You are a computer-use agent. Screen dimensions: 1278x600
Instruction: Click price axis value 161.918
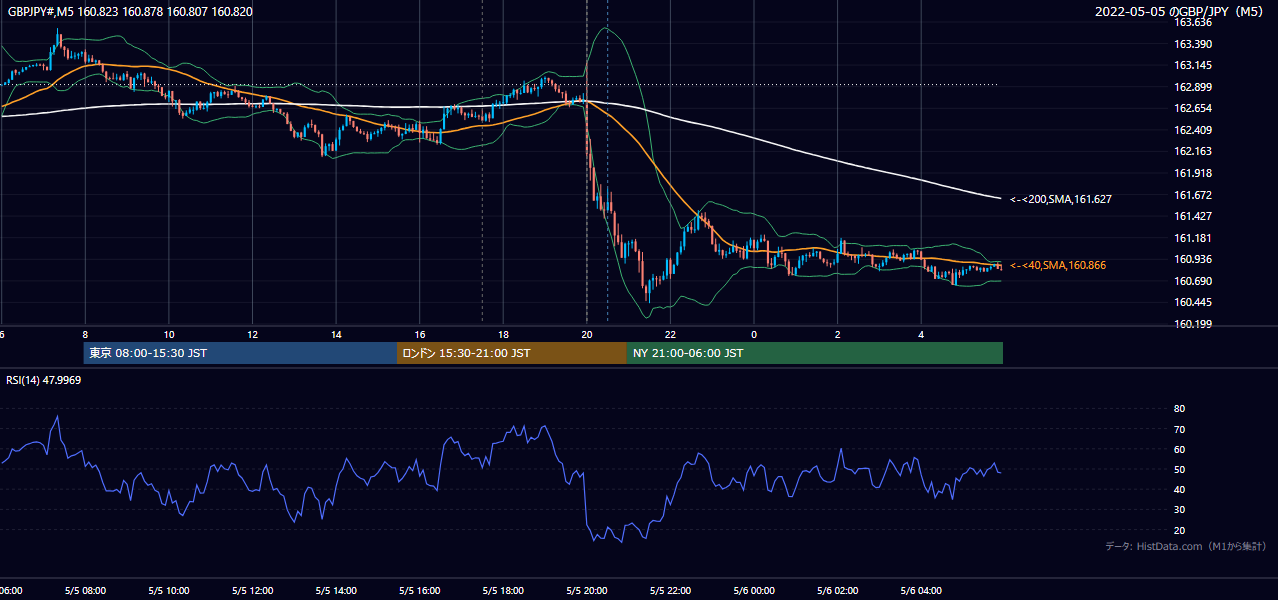1192,173
